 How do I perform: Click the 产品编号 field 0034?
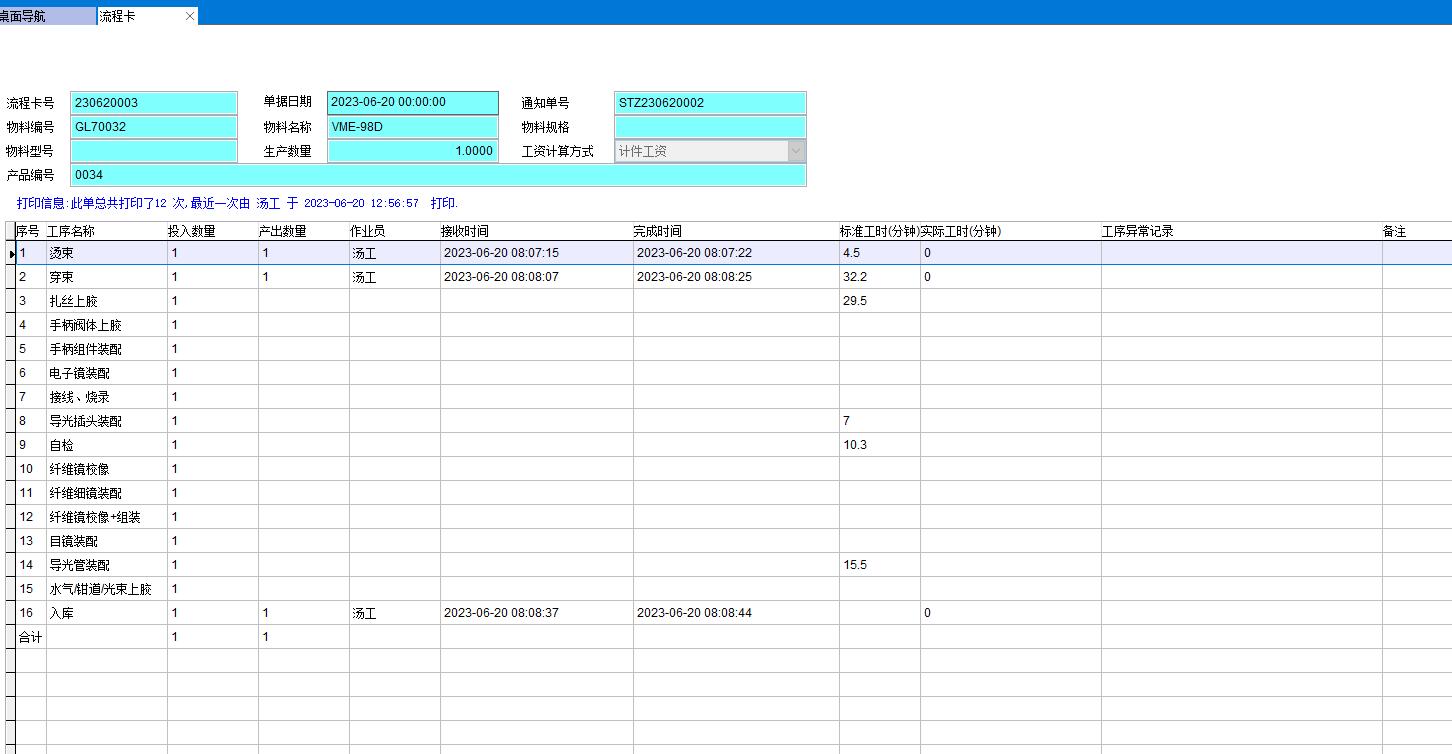438,175
